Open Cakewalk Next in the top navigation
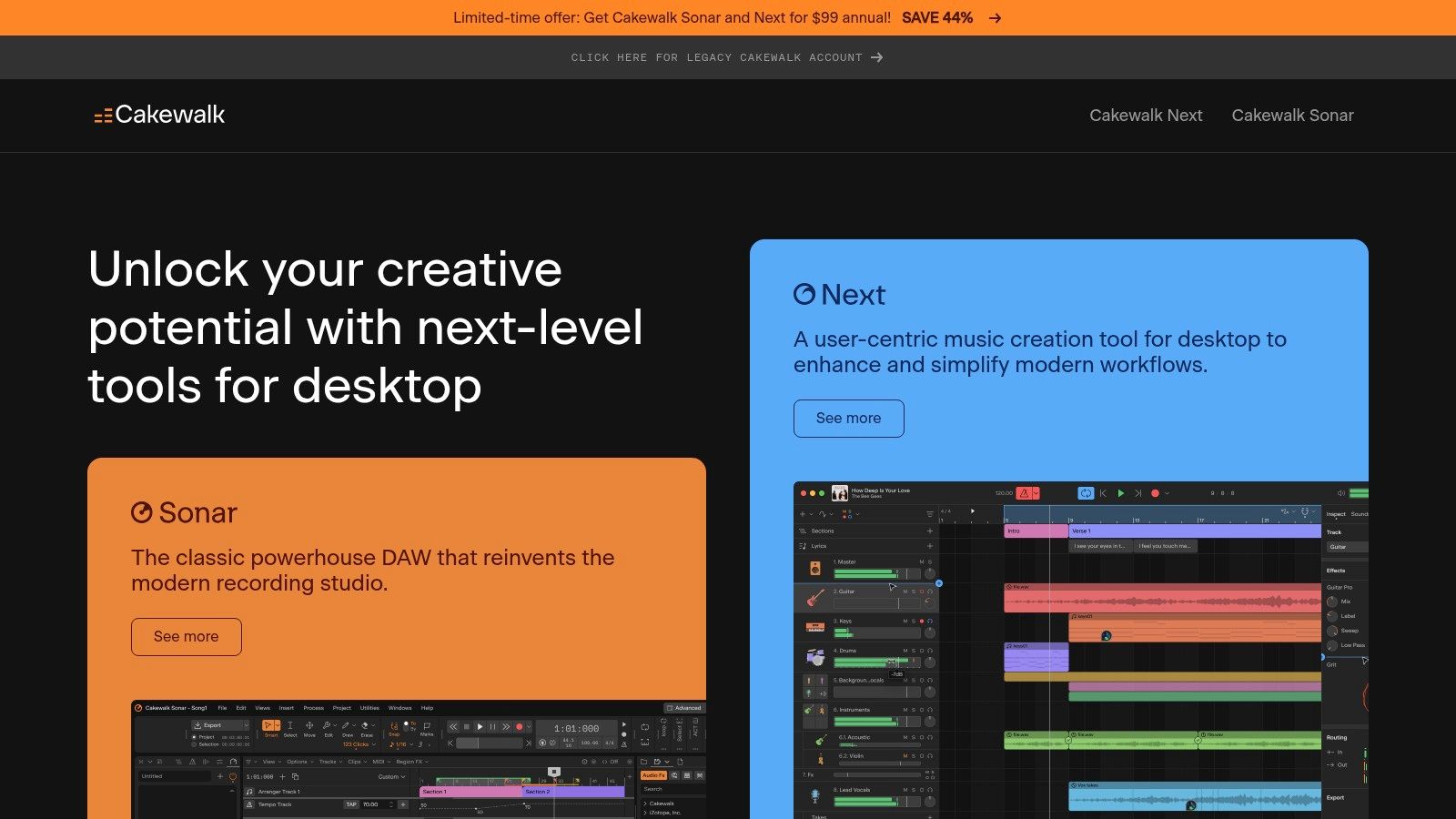 1146,116
